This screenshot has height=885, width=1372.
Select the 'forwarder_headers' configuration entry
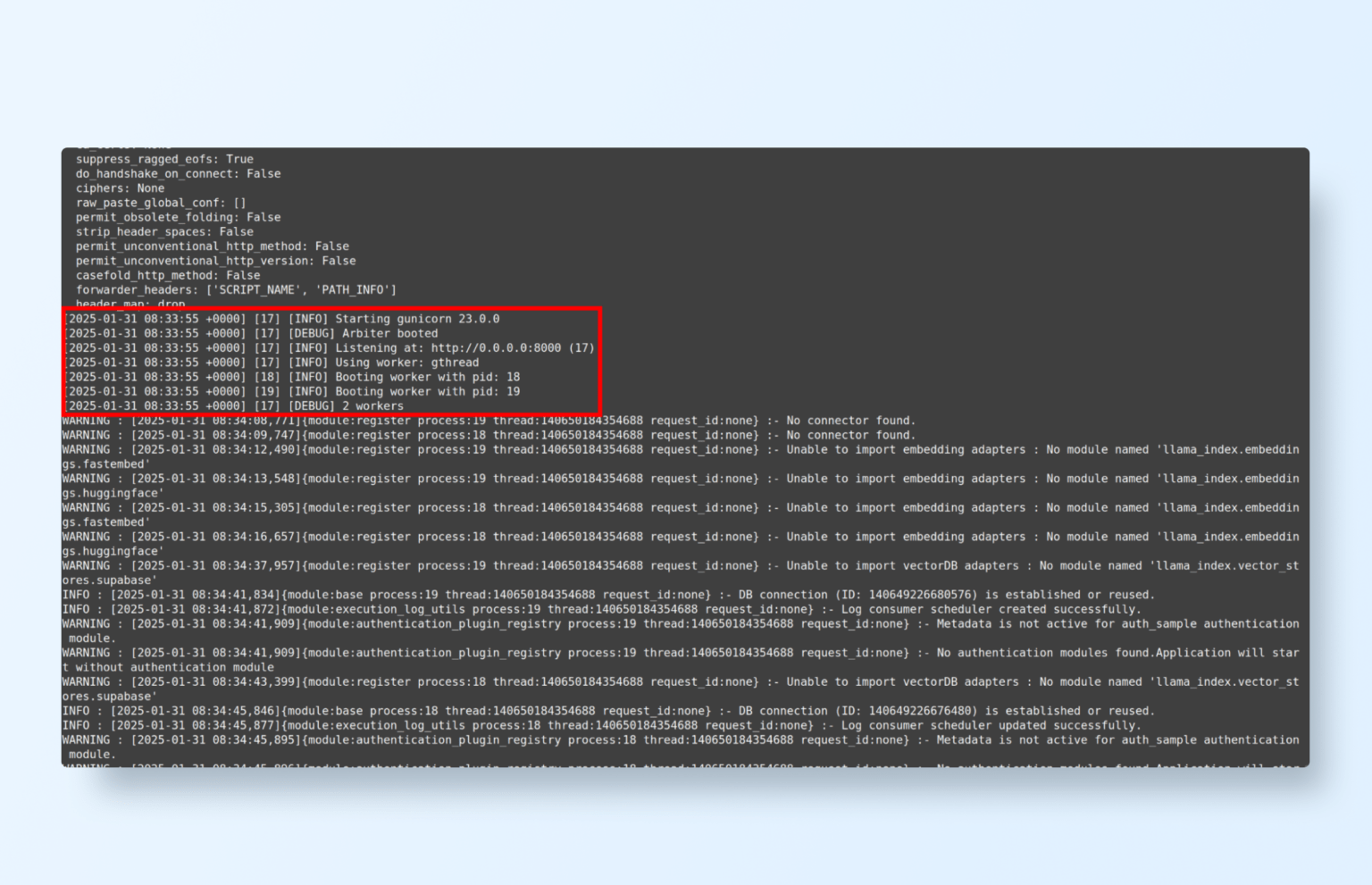232,289
